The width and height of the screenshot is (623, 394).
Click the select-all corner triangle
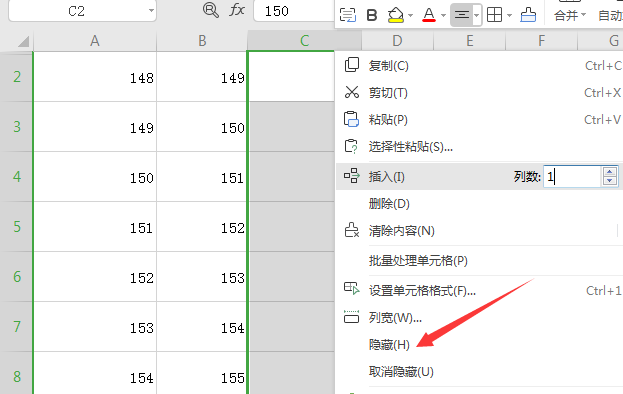pyautogui.click(x=23, y=41)
